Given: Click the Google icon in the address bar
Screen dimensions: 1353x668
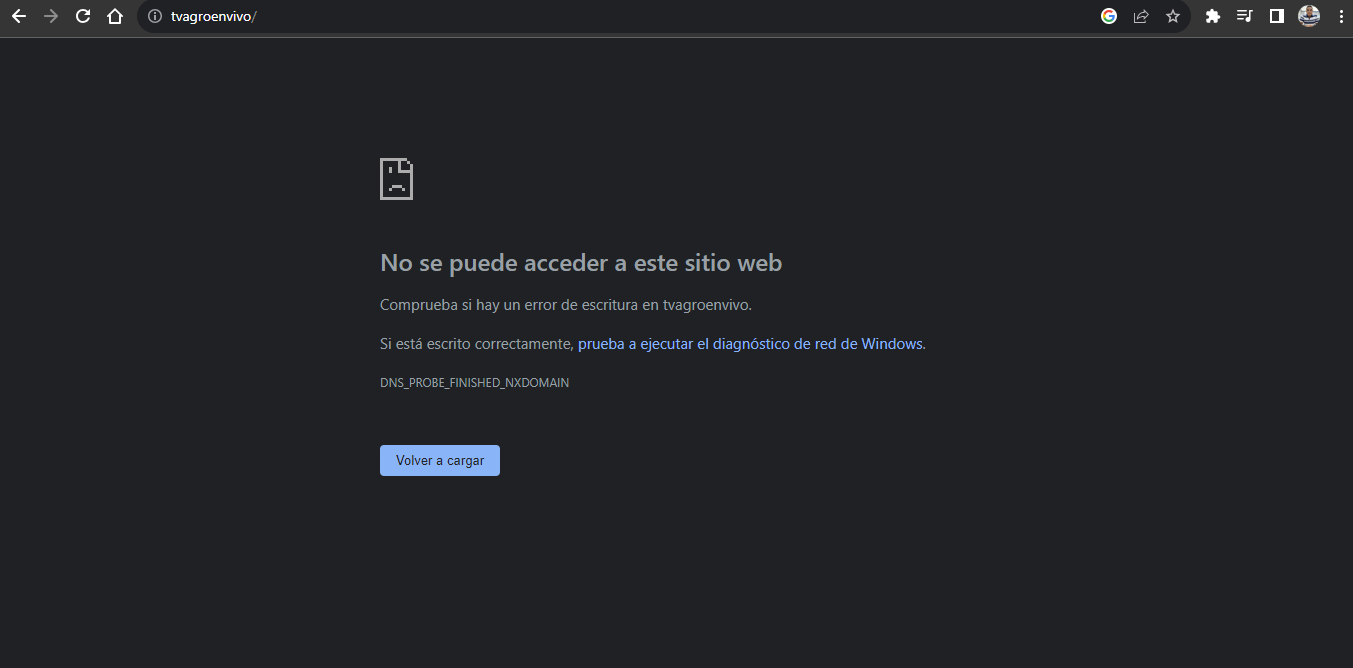Looking at the screenshot, I should tap(1109, 16).
